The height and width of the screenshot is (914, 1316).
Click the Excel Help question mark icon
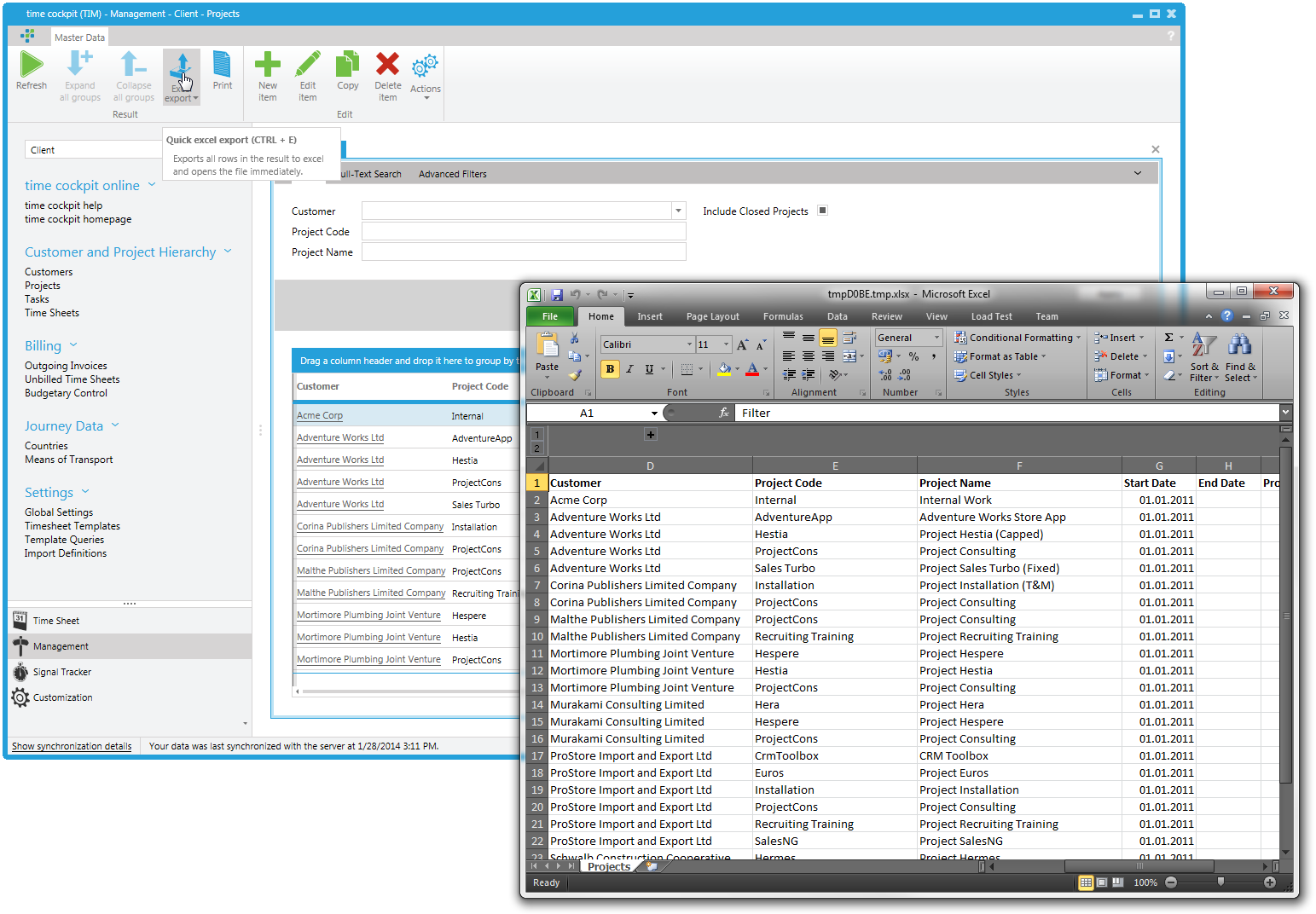coord(1226,315)
